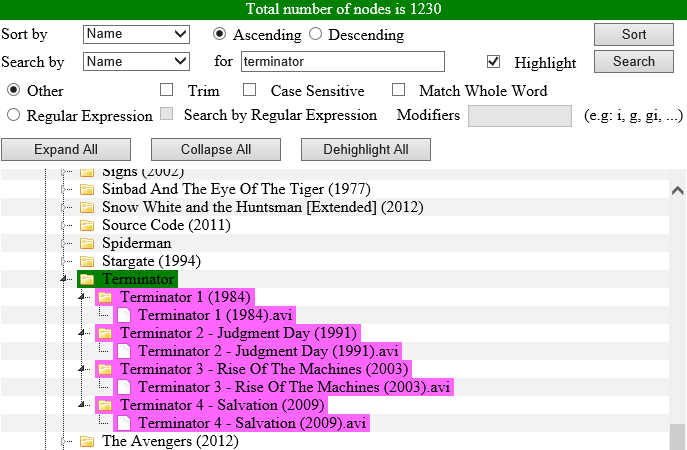
Task: Select the Terminator 1 (1984).avi file label
Action: point(216,315)
